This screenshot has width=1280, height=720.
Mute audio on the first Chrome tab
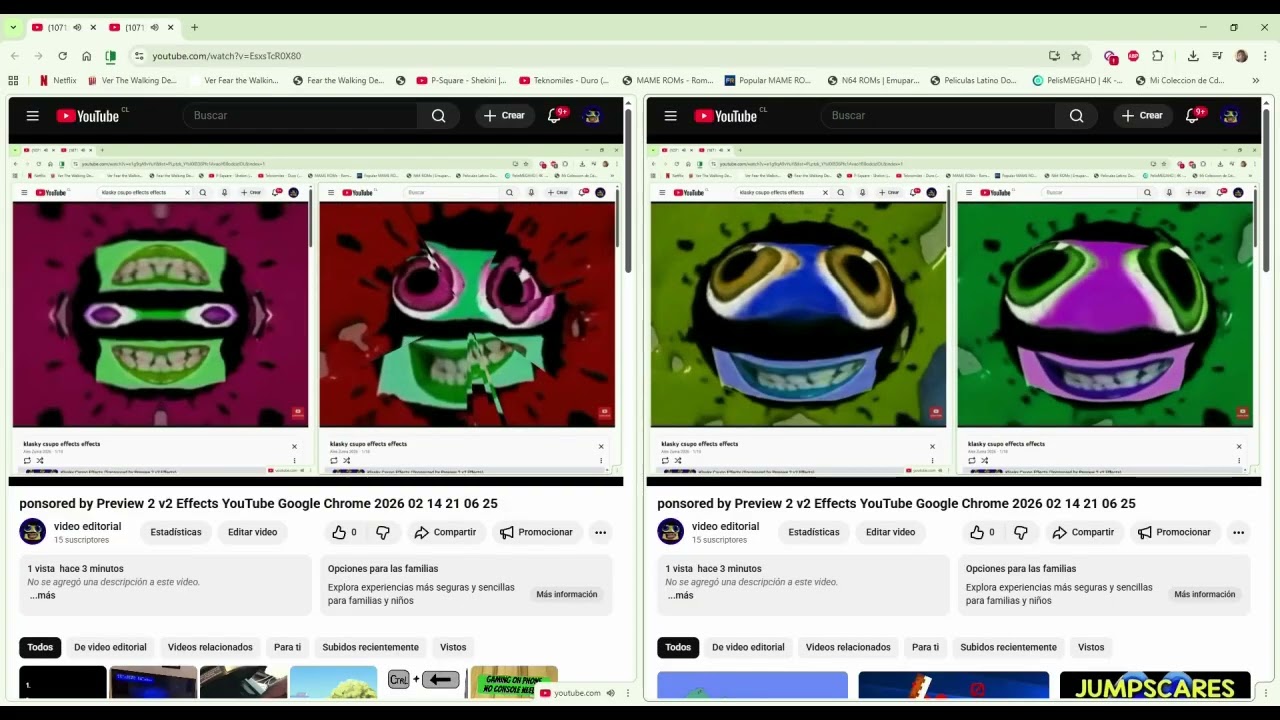[x=77, y=27]
